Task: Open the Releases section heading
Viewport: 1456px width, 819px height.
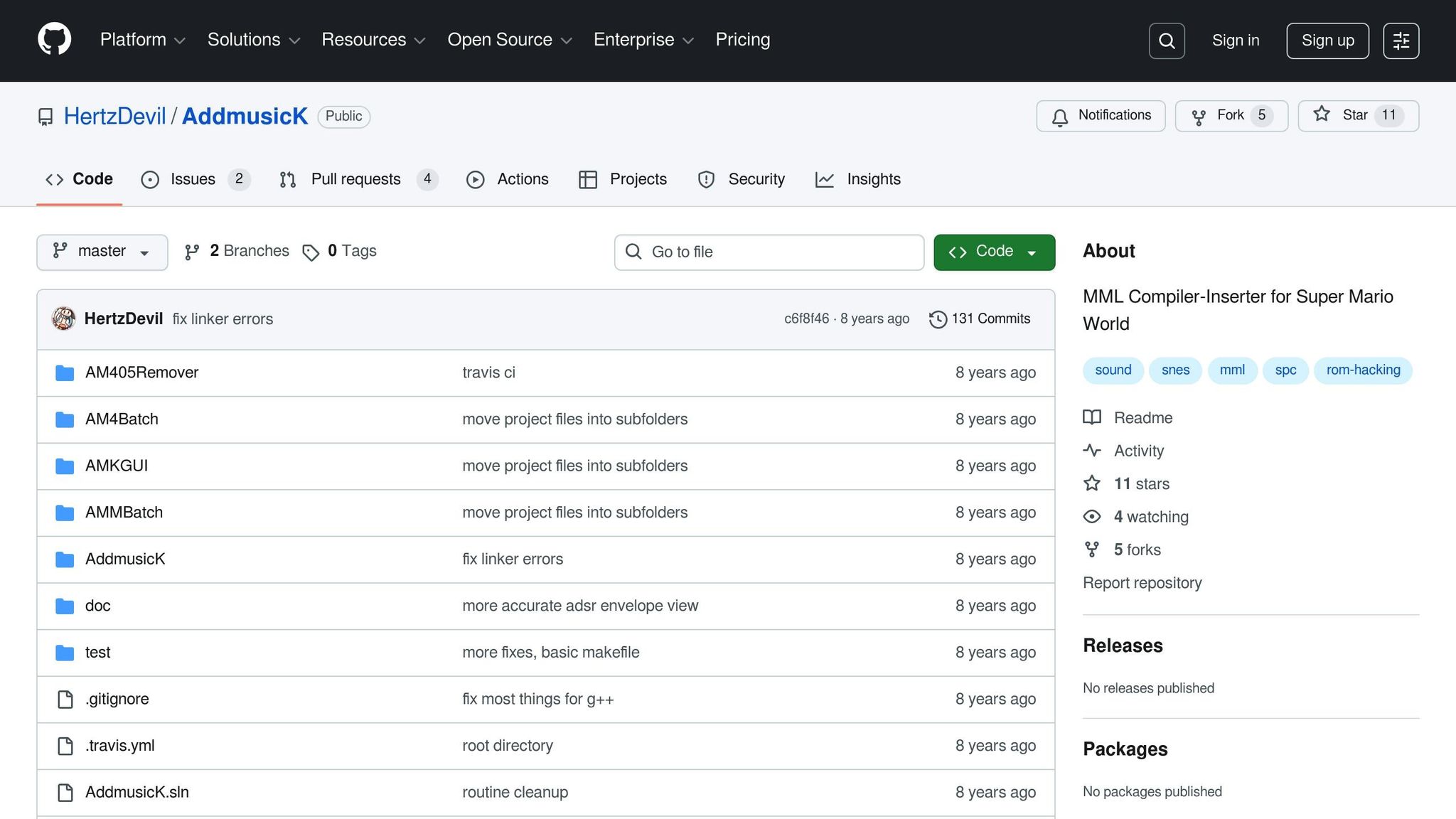Action: point(1123,646)
